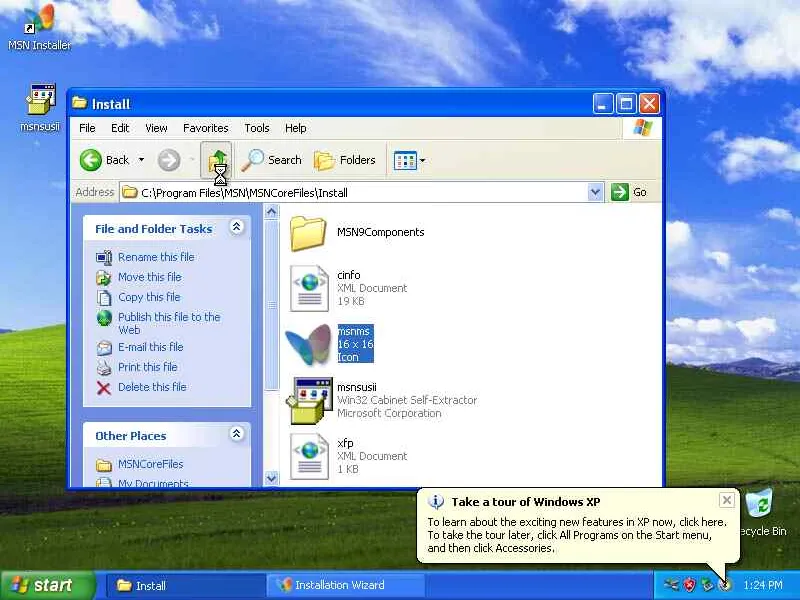Click the Print this file printer icon
This screenshot has width=800, height=600.
click(x=104, y=367)
